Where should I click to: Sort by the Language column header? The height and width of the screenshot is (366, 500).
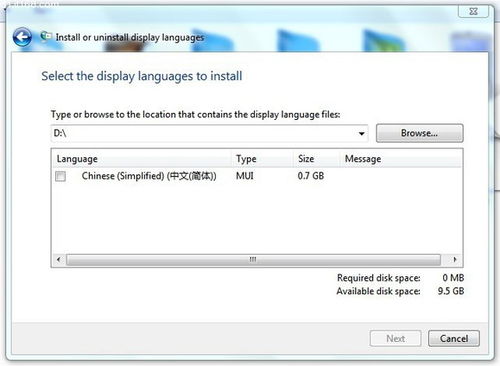(142, 159)
